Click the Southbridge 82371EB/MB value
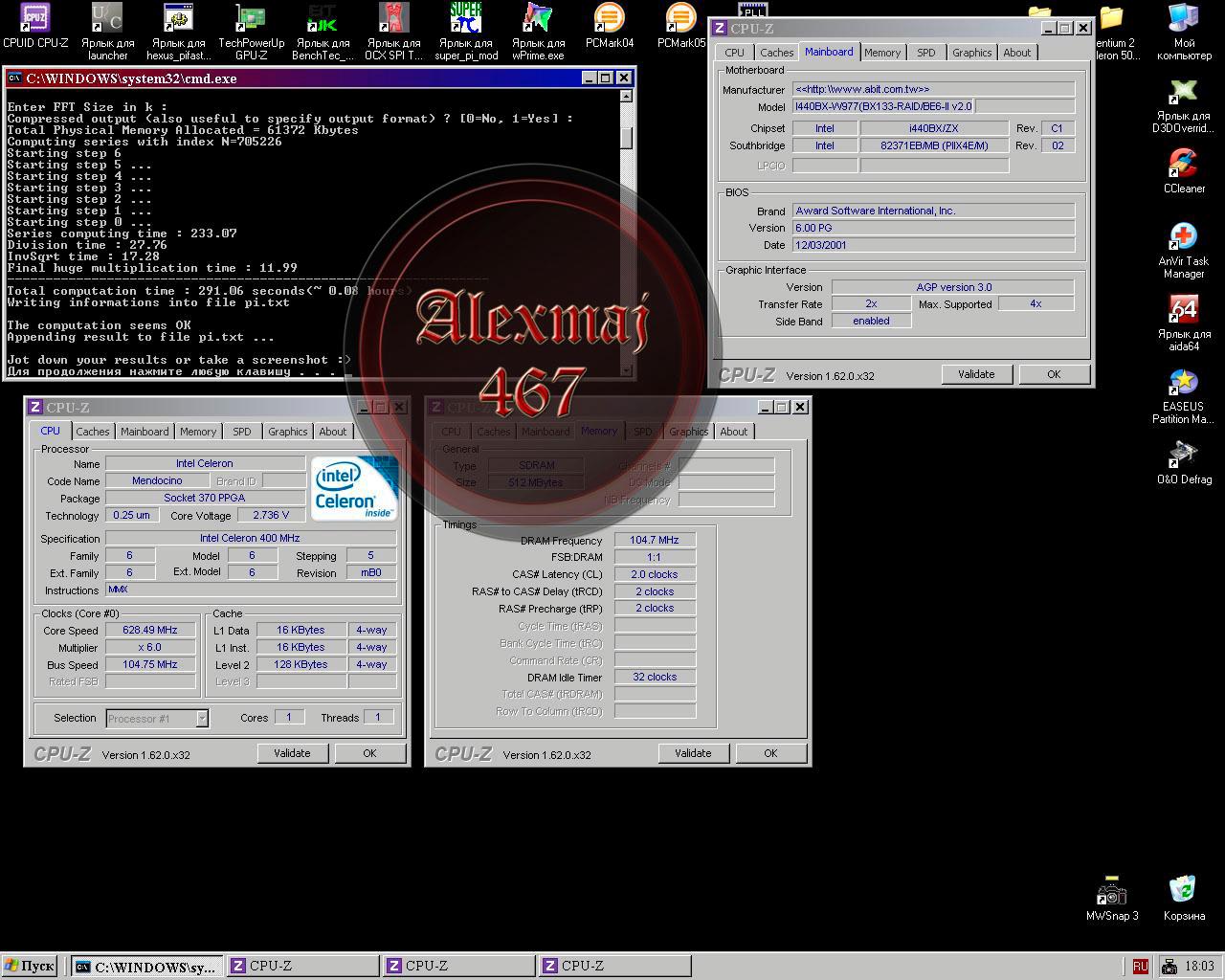Image resolution: width=1225 pixels, height=980 pixels. (934, 145)
